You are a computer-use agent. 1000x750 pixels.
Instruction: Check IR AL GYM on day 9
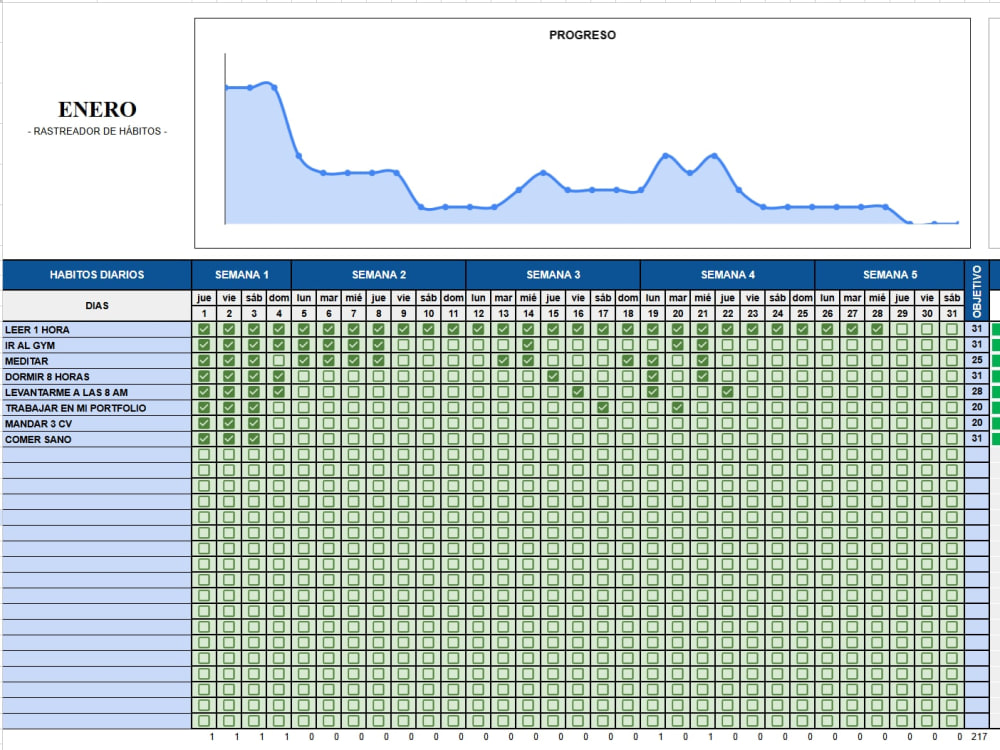(404, 345)
